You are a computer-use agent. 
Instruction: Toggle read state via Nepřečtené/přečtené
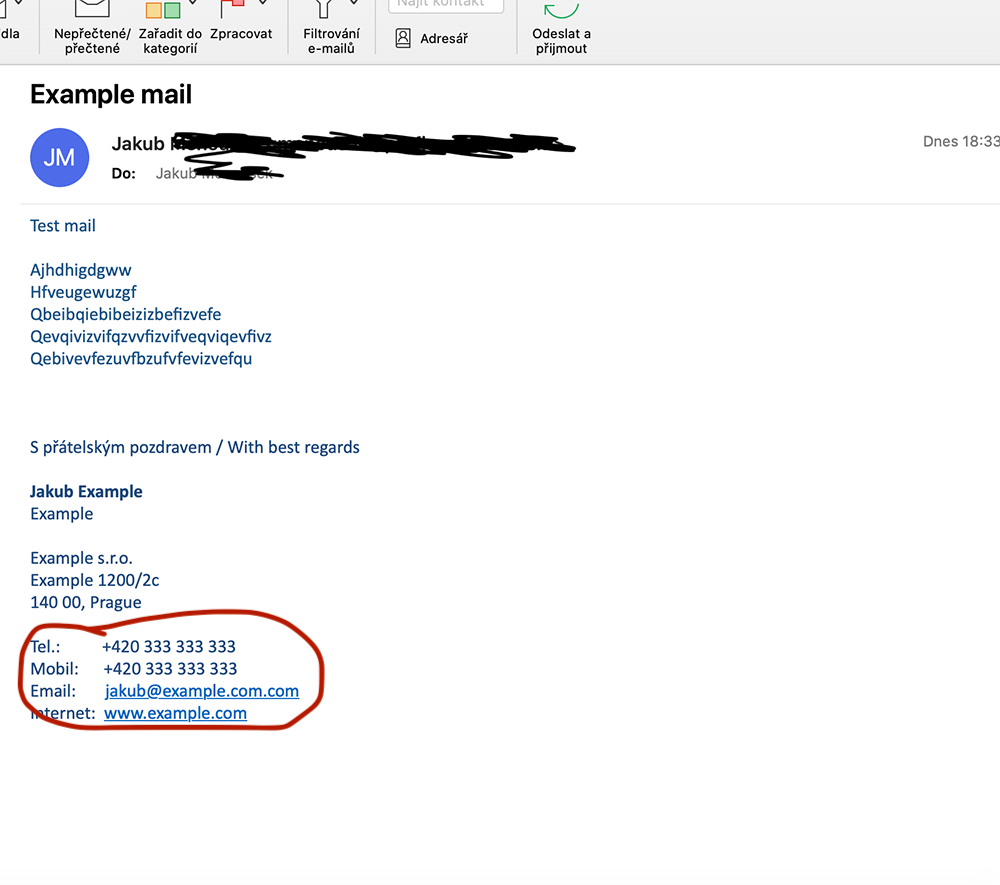pyautogui.click(x=92, y=29)
